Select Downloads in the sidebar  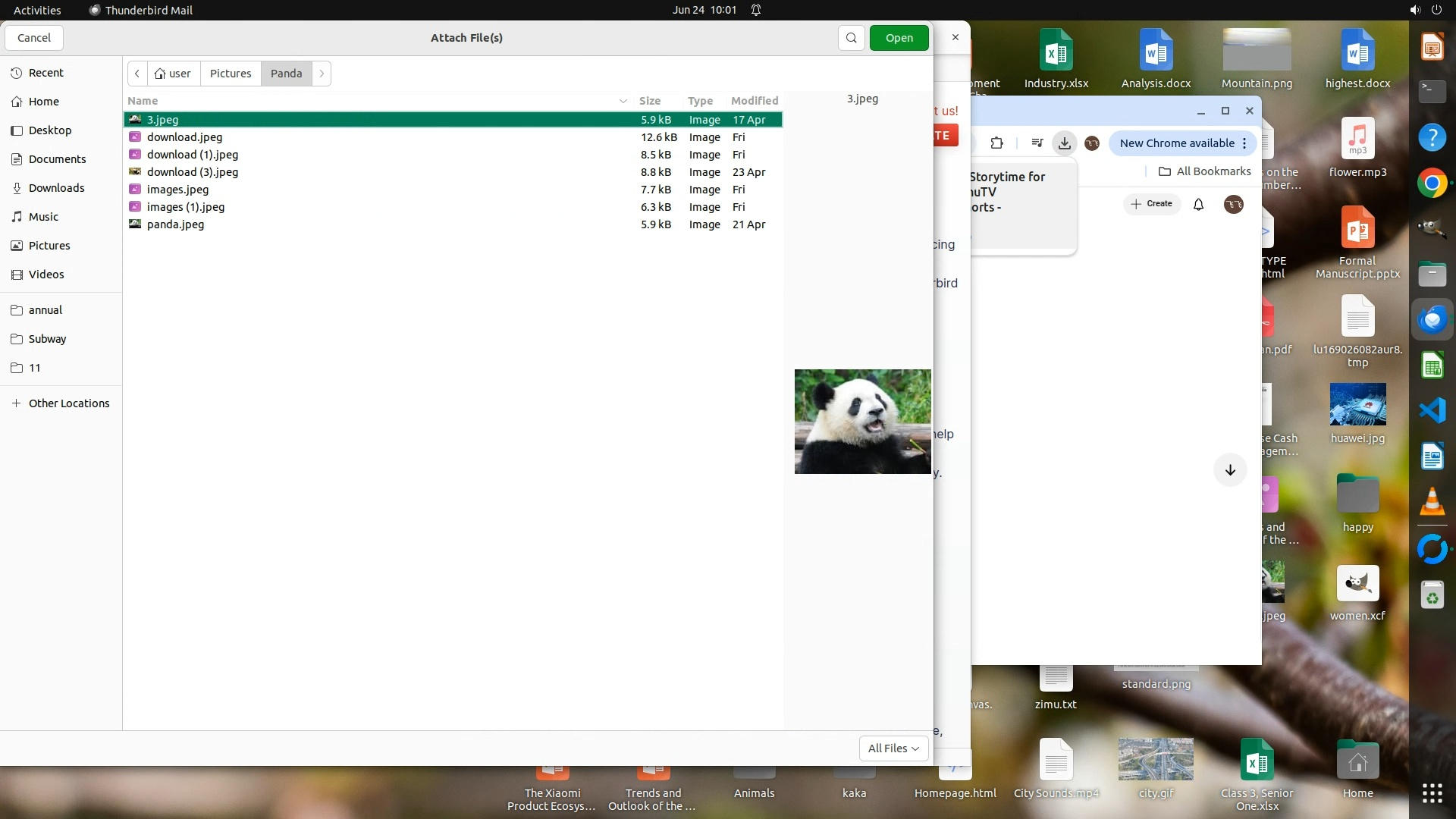(56, 188)
